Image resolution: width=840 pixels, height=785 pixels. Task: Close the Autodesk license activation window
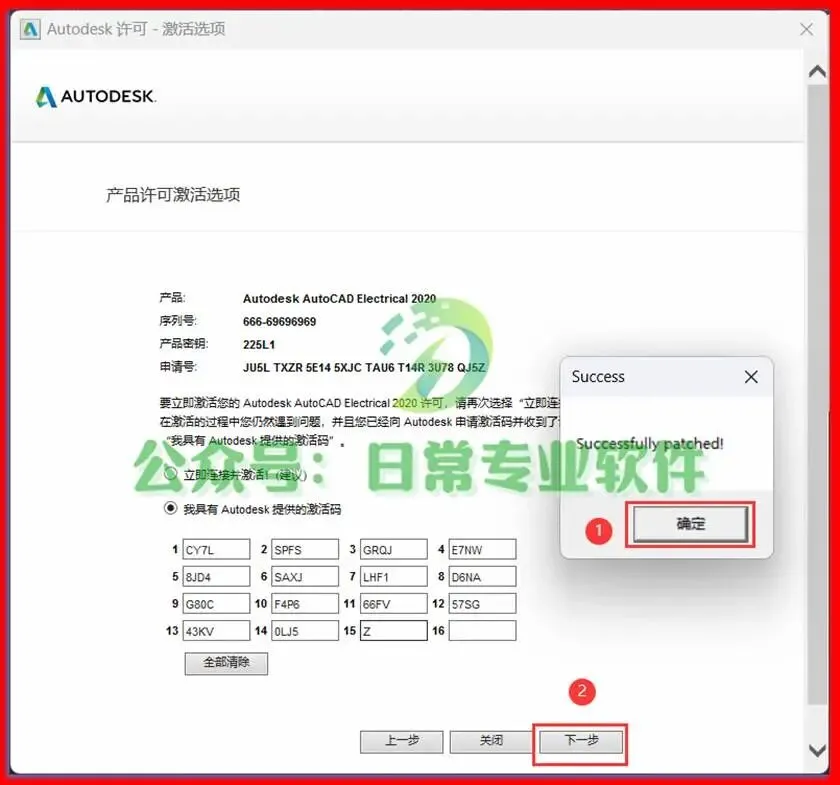(806, 29)
